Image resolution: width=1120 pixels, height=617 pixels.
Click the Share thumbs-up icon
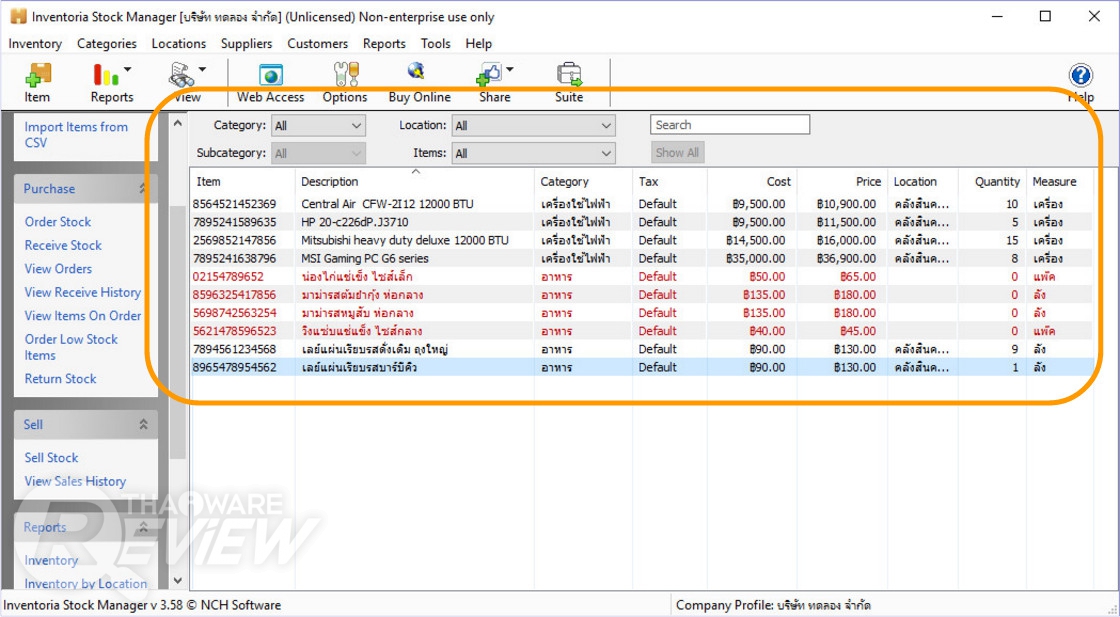point(490,76)
